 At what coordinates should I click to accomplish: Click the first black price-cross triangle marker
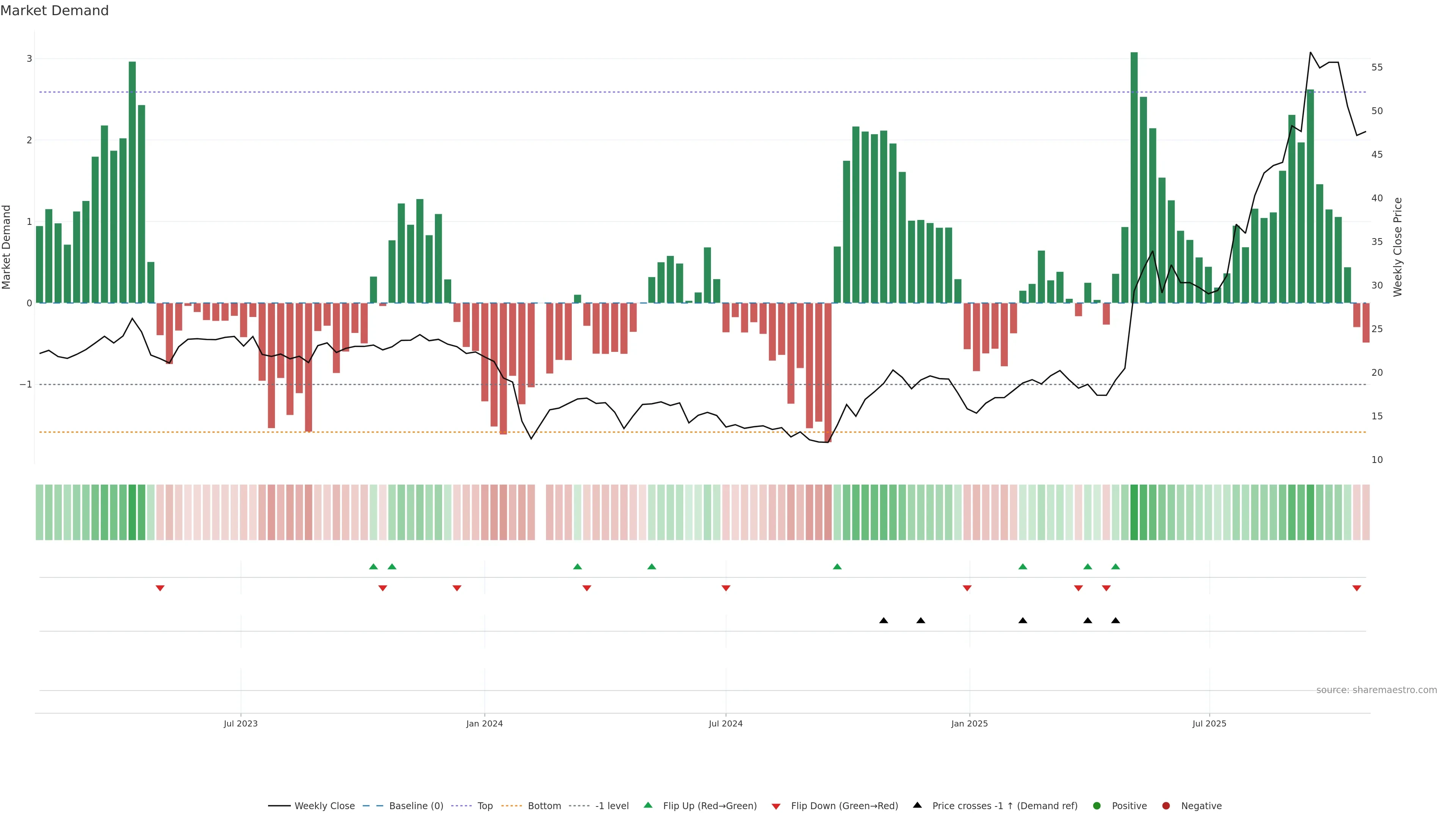(x=883, y=621)
